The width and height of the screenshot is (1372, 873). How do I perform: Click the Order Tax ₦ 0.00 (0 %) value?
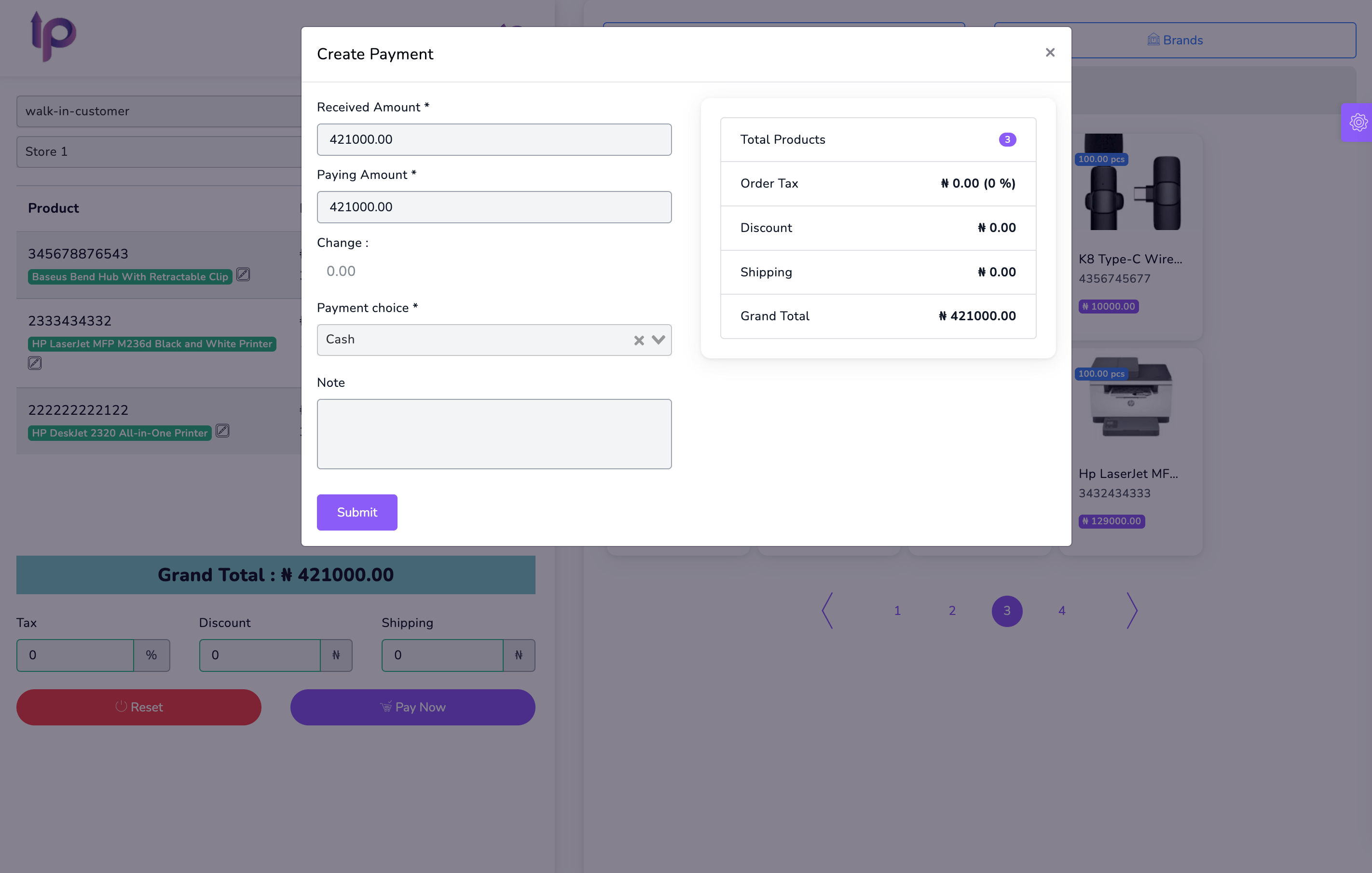(x=978, y=183)
